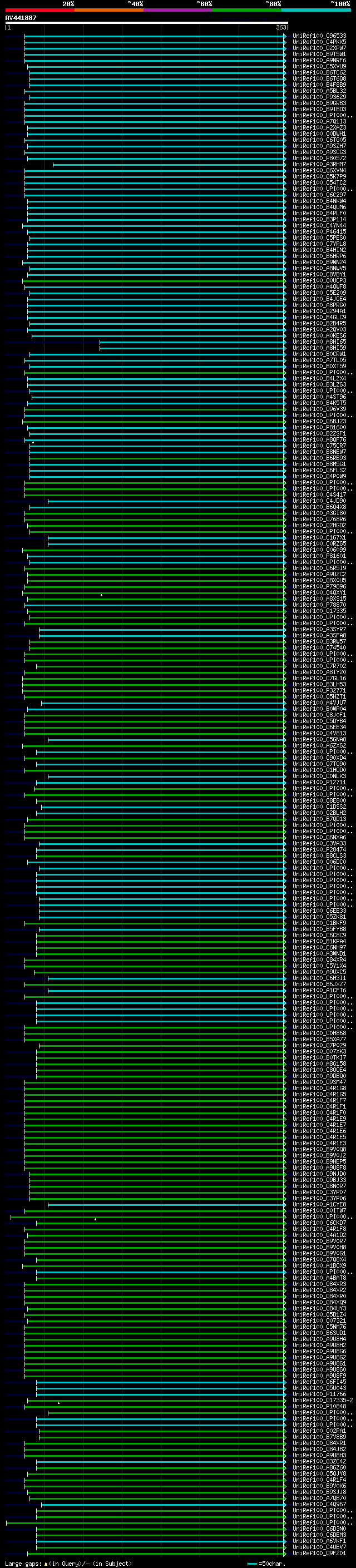Select the UniRef100_C6TG05 label
This screenshot has height=1568, width=356.
pos(319,140)
